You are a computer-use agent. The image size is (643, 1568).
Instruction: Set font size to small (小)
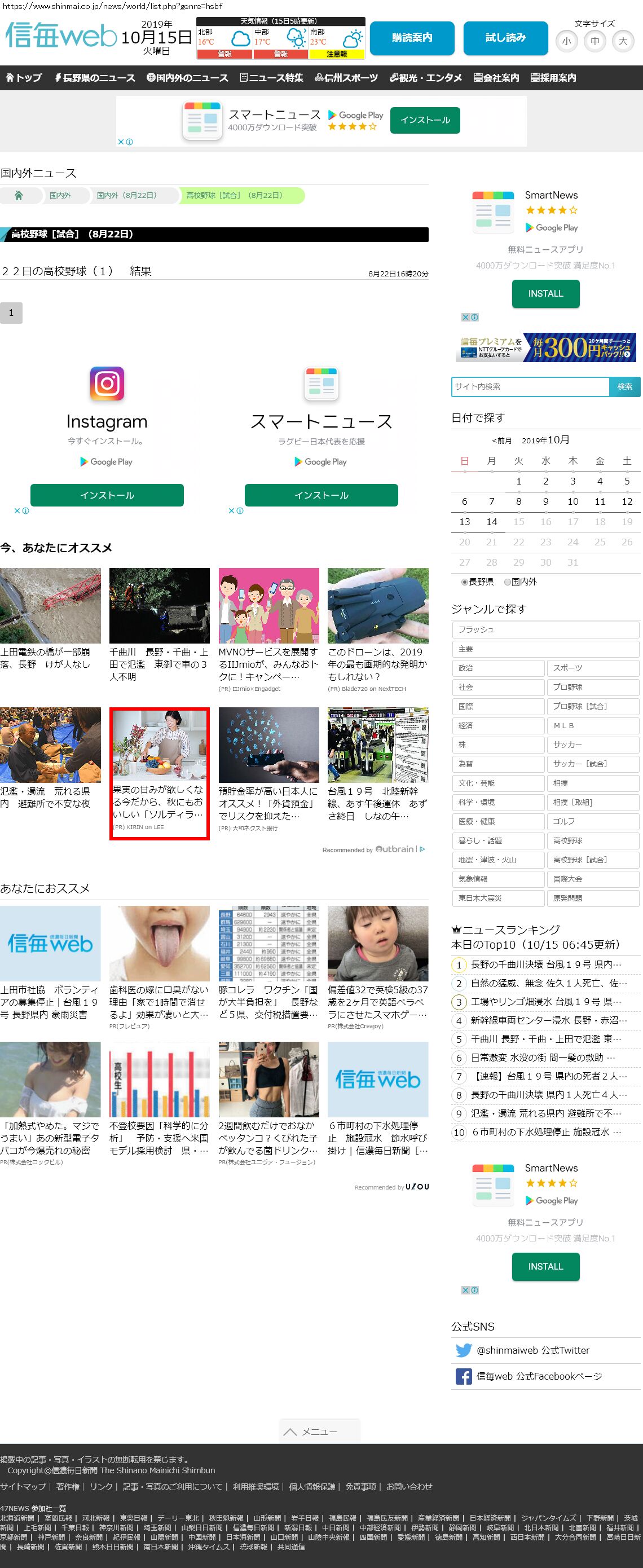point(567,41)
